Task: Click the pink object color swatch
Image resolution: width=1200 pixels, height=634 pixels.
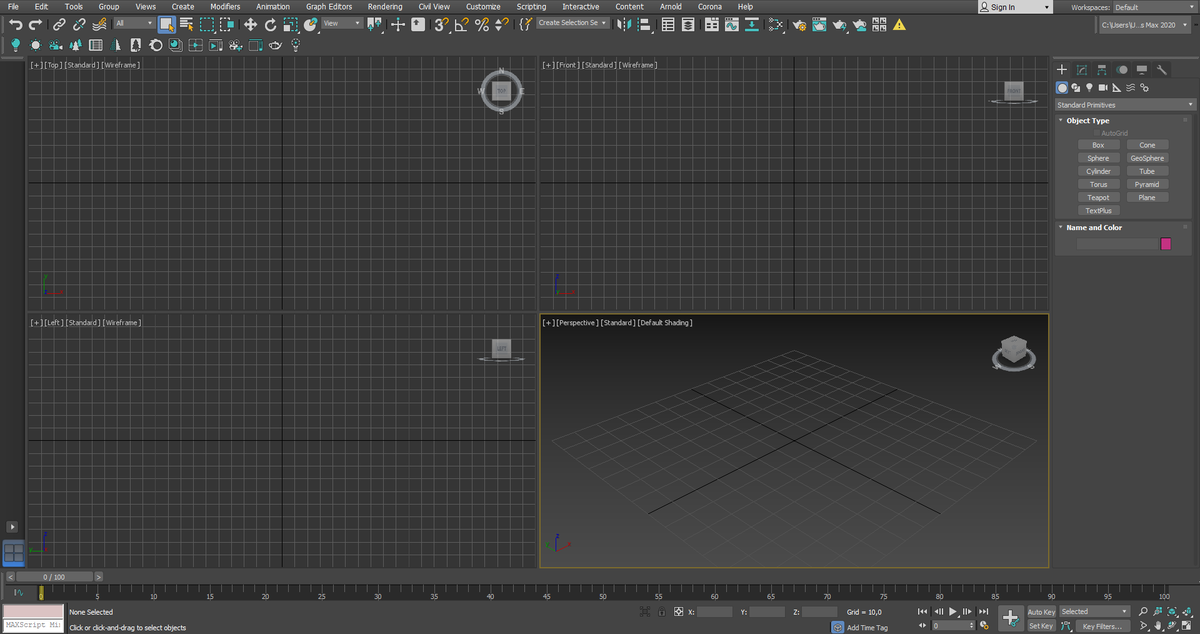Action: [1166, 243]
